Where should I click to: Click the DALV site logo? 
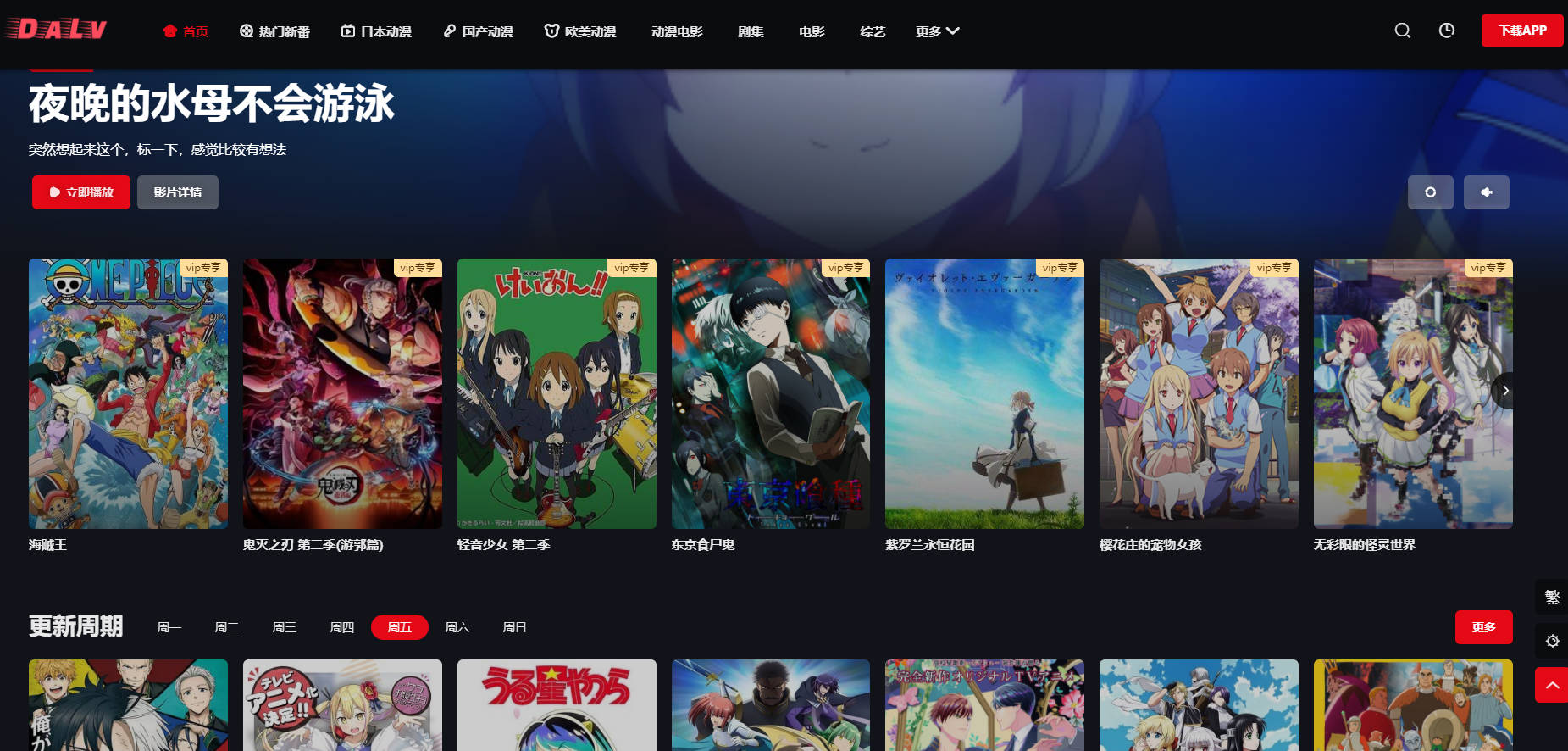point(57,30)
